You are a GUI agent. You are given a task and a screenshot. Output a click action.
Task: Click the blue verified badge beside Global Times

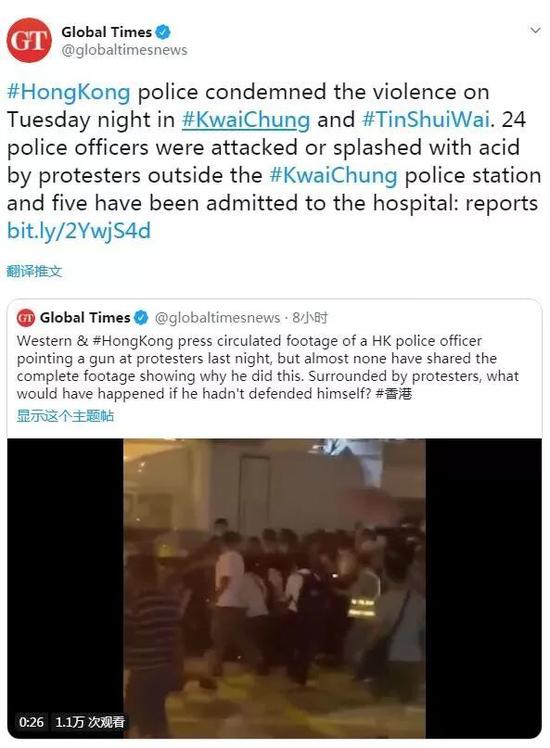[x=164, y=32]
